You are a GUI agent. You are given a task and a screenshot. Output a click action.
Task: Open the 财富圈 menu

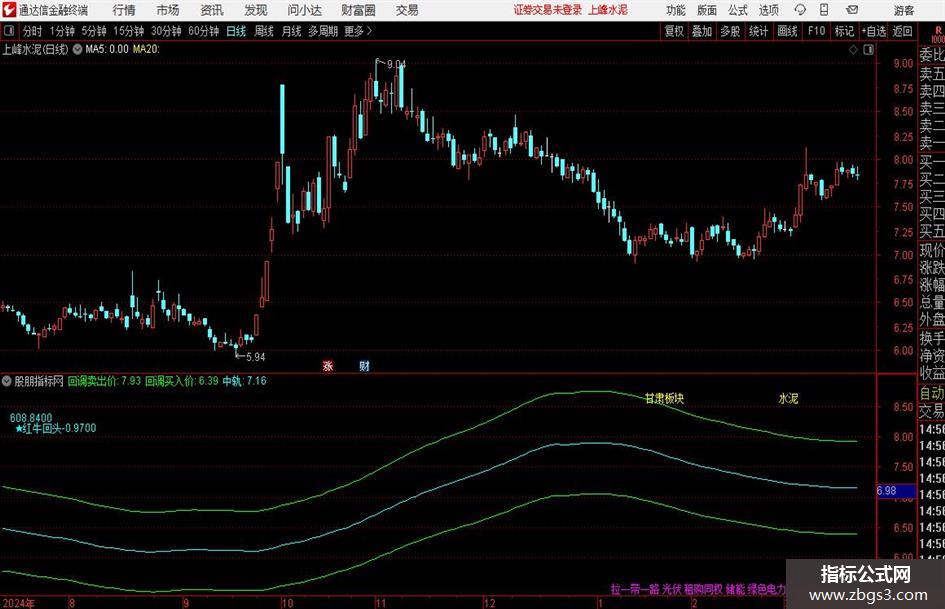click(x=358, y=10)
